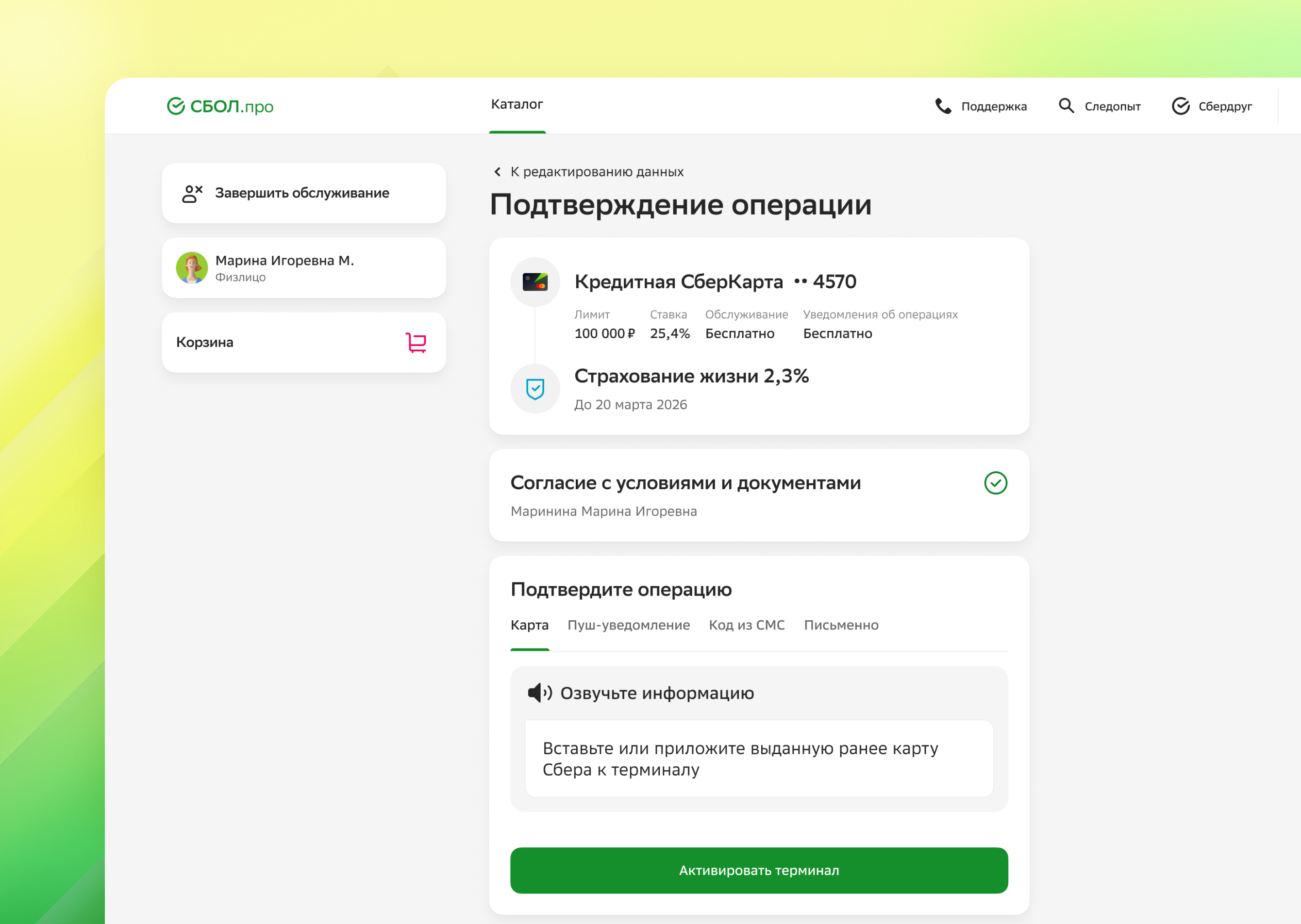Switch to Письменно tab
1301x924 pixels.
pyautogui.click(x=841, y=625)
